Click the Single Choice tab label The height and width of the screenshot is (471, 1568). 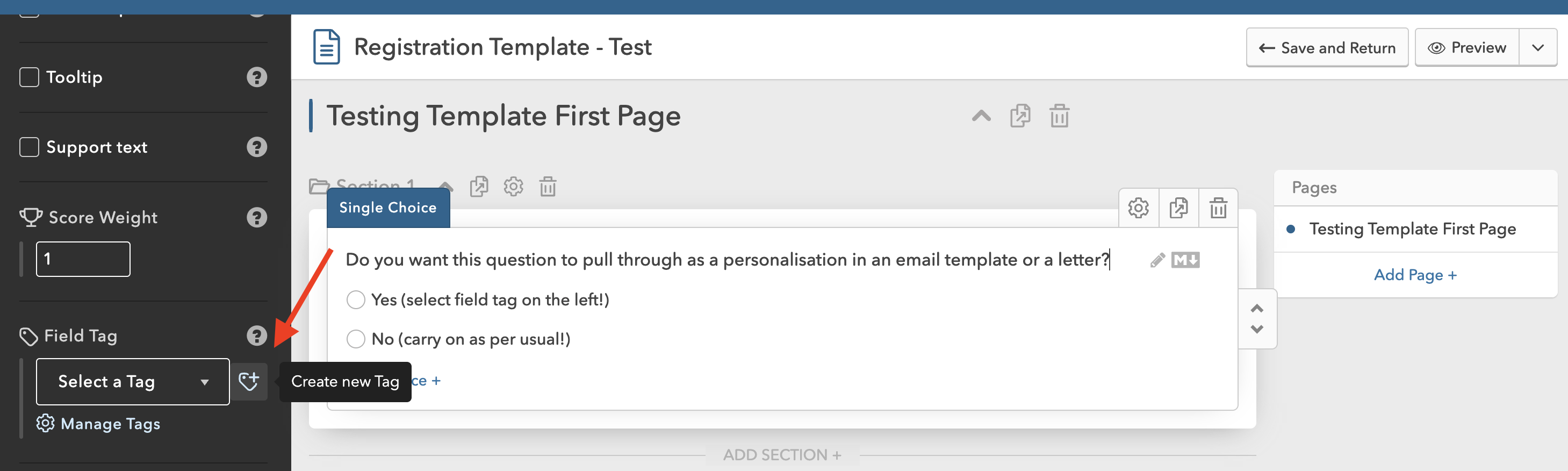point(388,208)
